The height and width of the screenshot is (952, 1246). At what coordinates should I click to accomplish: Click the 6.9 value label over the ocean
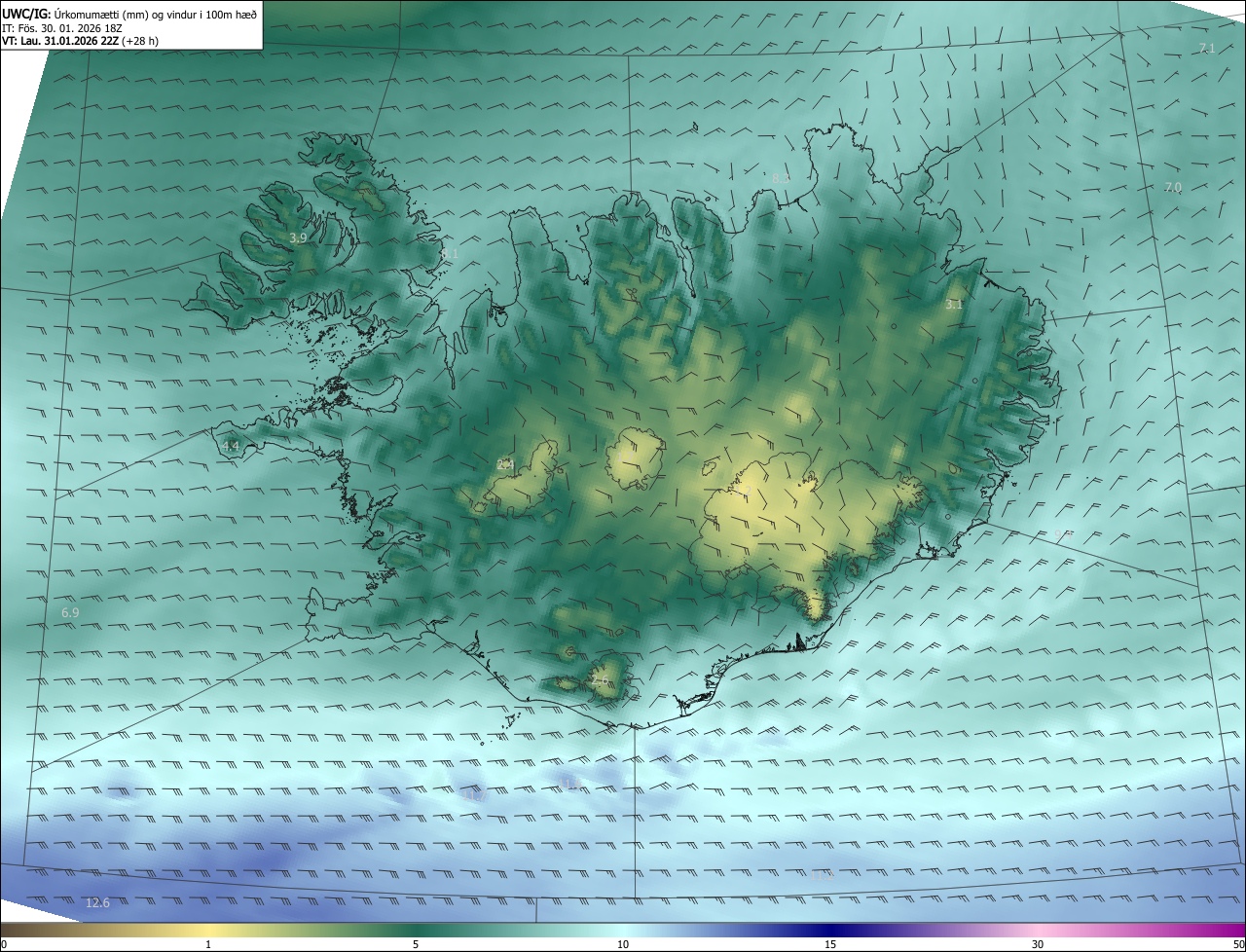[70, 612]
